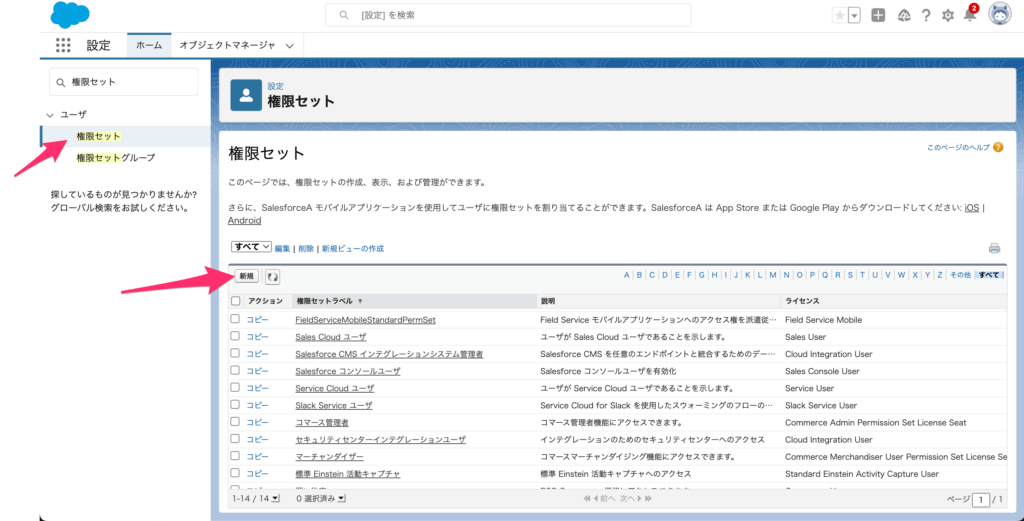1024x521 pixels.
Task: Click the sidebar quick find box
Action: (123, 82)
